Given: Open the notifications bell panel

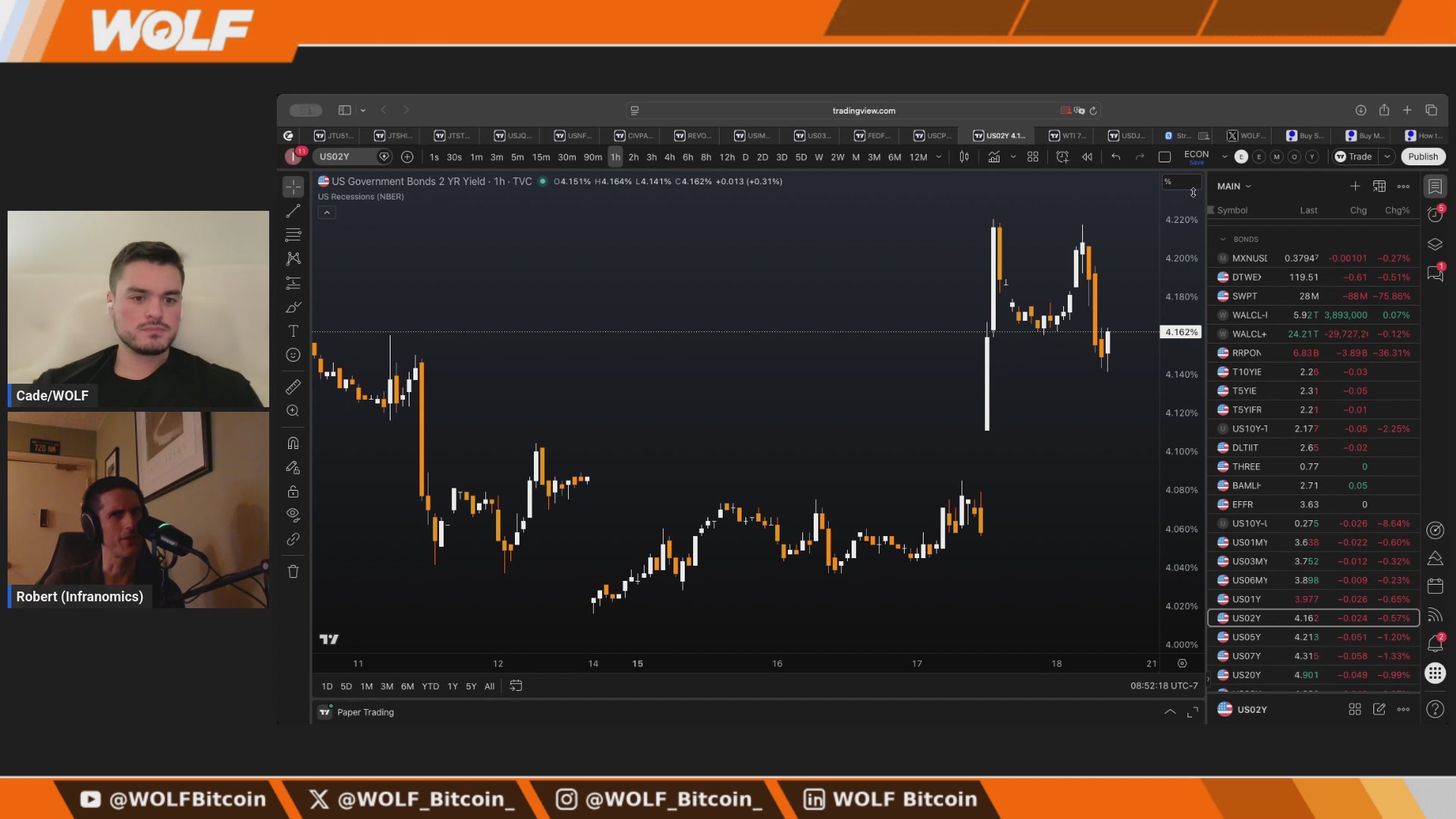Looking at the screenshot, I should click(x=1435, y=644).
